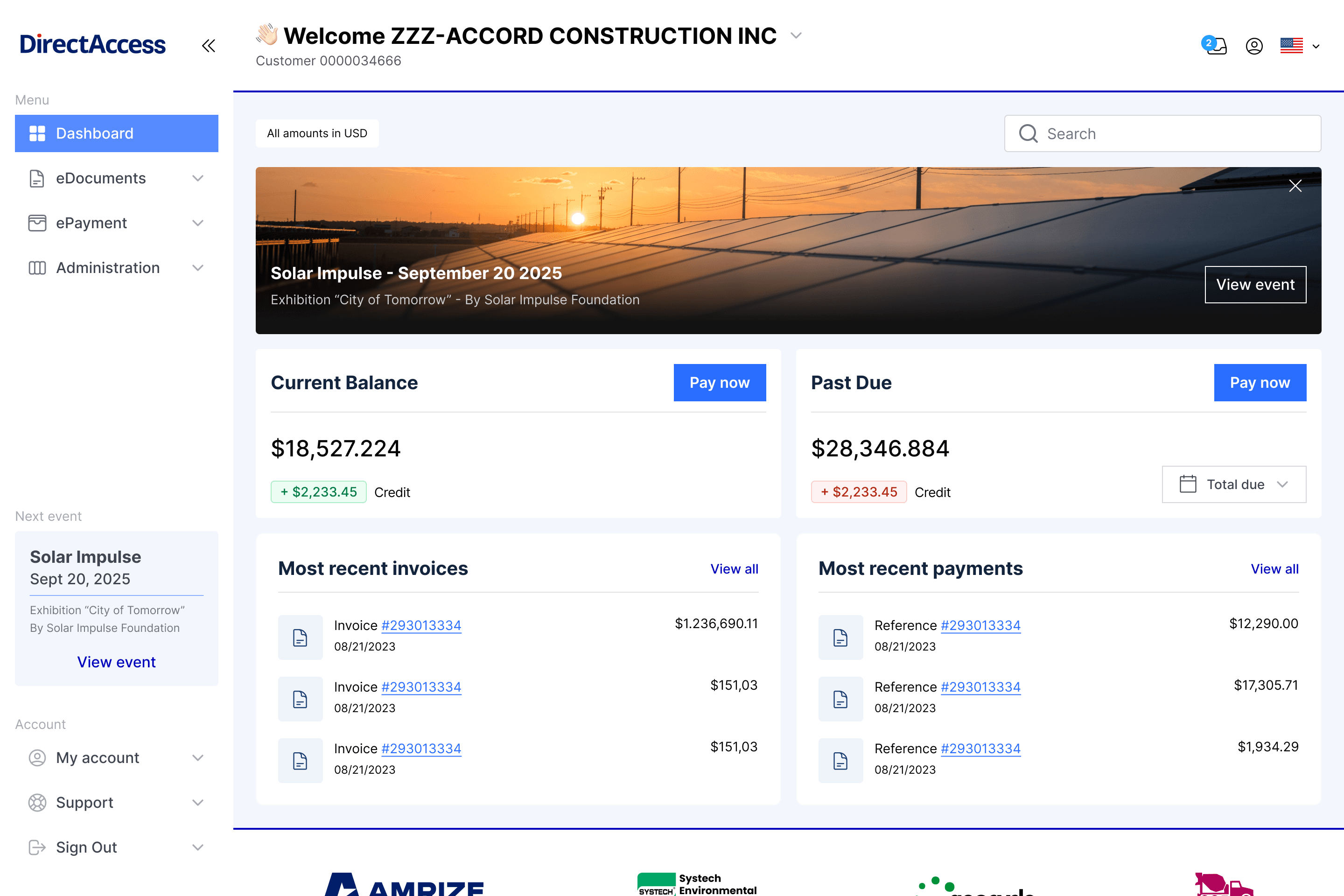Select the Administration icon
1344x896 pixels.
click(36, 267)
